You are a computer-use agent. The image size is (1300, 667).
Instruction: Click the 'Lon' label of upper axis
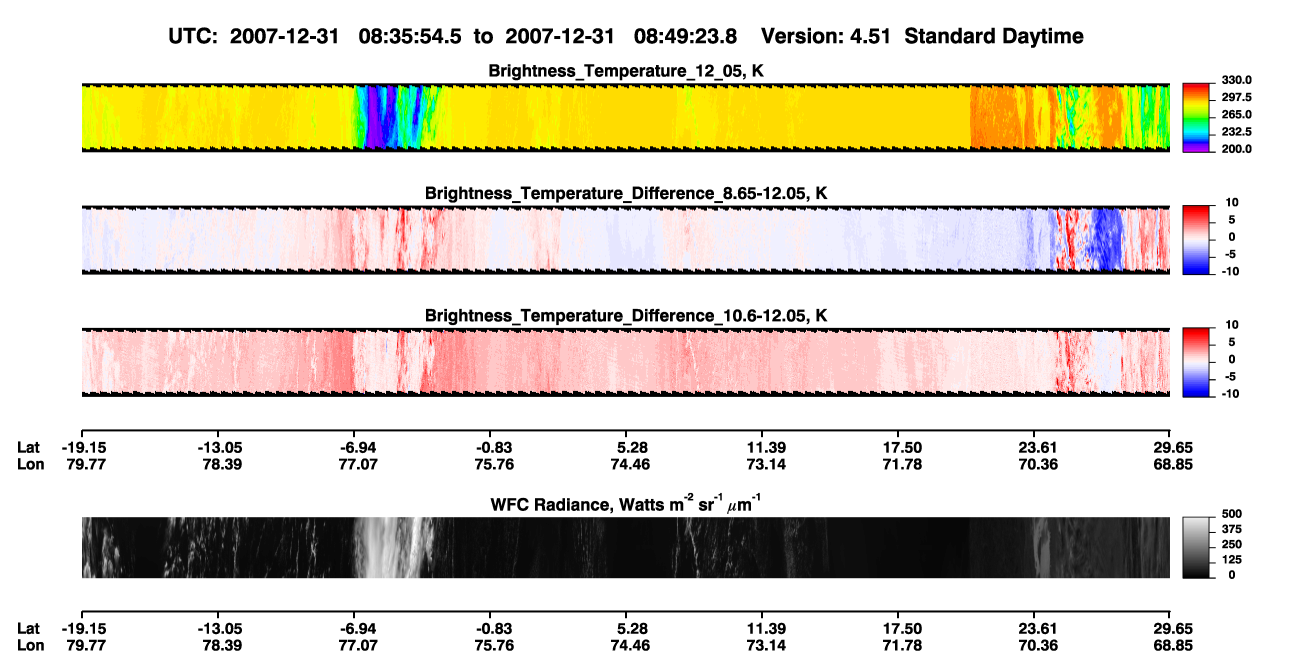coord(29,464)
